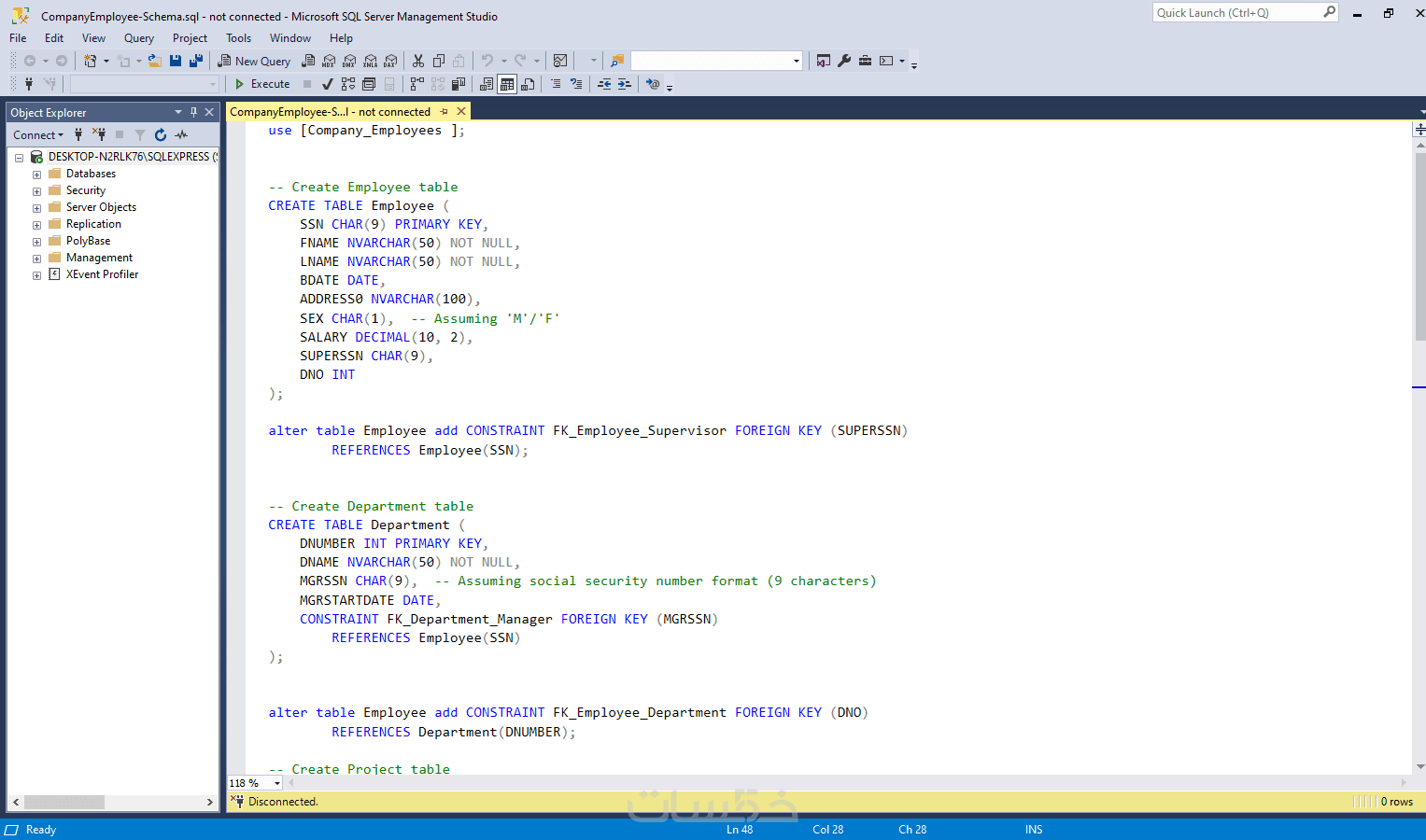This screenshot has height=840, width=1426.
Task: Open the find search combo box dropdown
Action: pyautogui.click(x=797, y=61)
